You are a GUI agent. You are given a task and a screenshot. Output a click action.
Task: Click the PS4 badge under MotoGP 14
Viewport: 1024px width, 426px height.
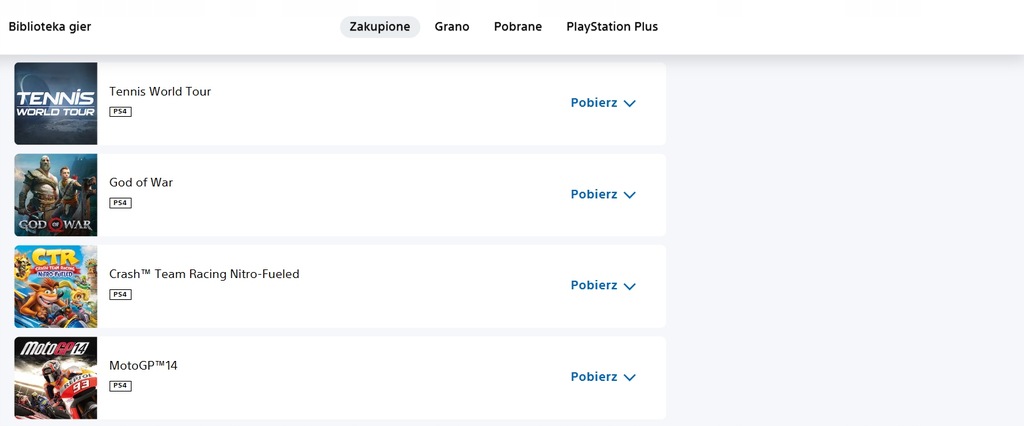tap(120, 386)
